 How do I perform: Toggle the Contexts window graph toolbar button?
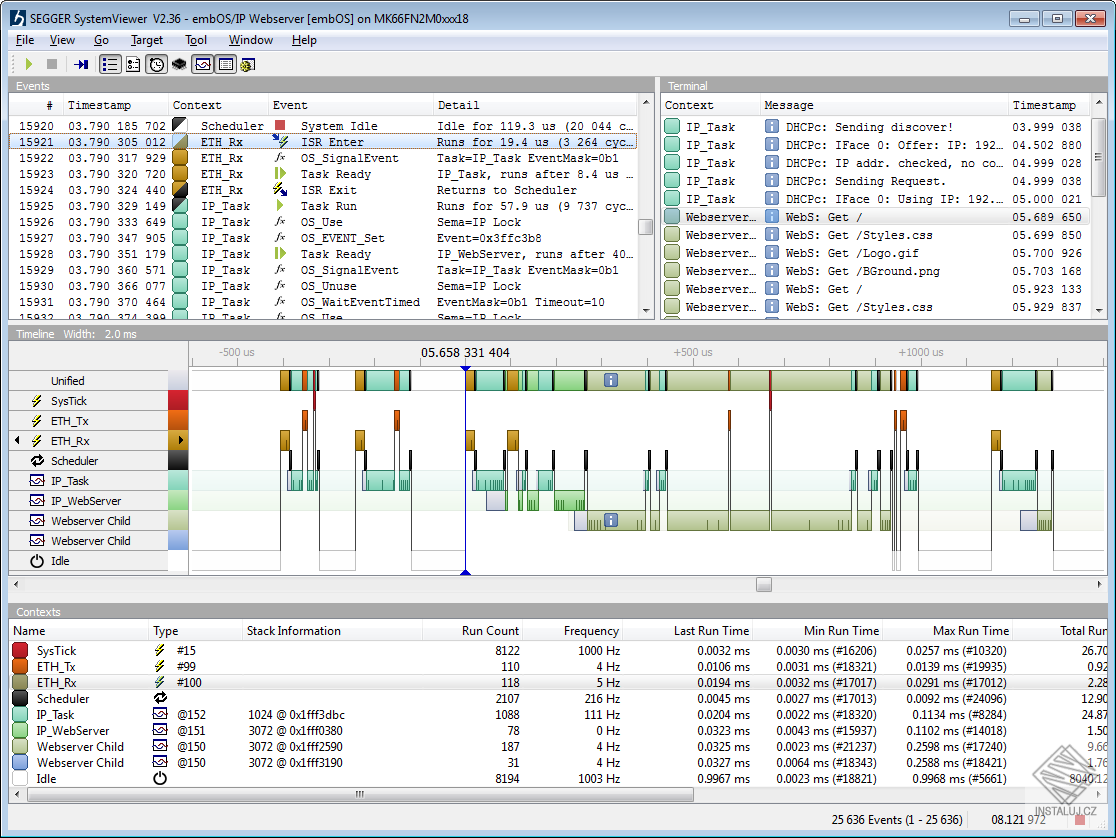[x=203, y=64]
